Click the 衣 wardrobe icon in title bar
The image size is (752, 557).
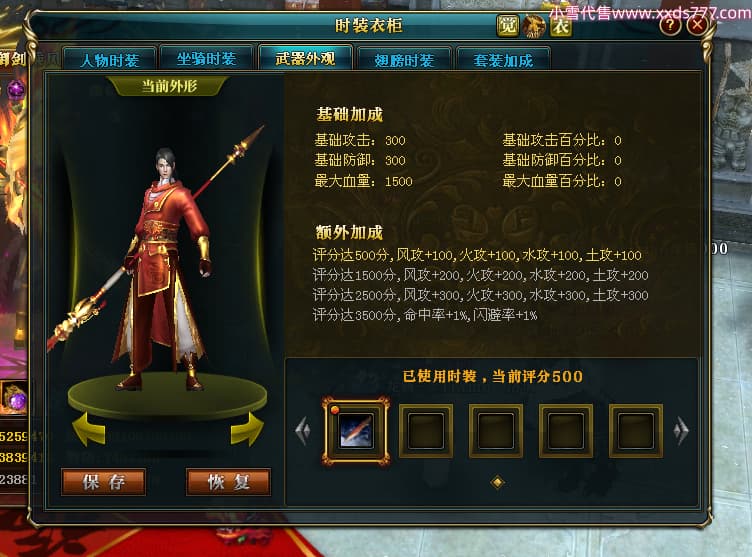pyautogui.click(x=561, y=26)
